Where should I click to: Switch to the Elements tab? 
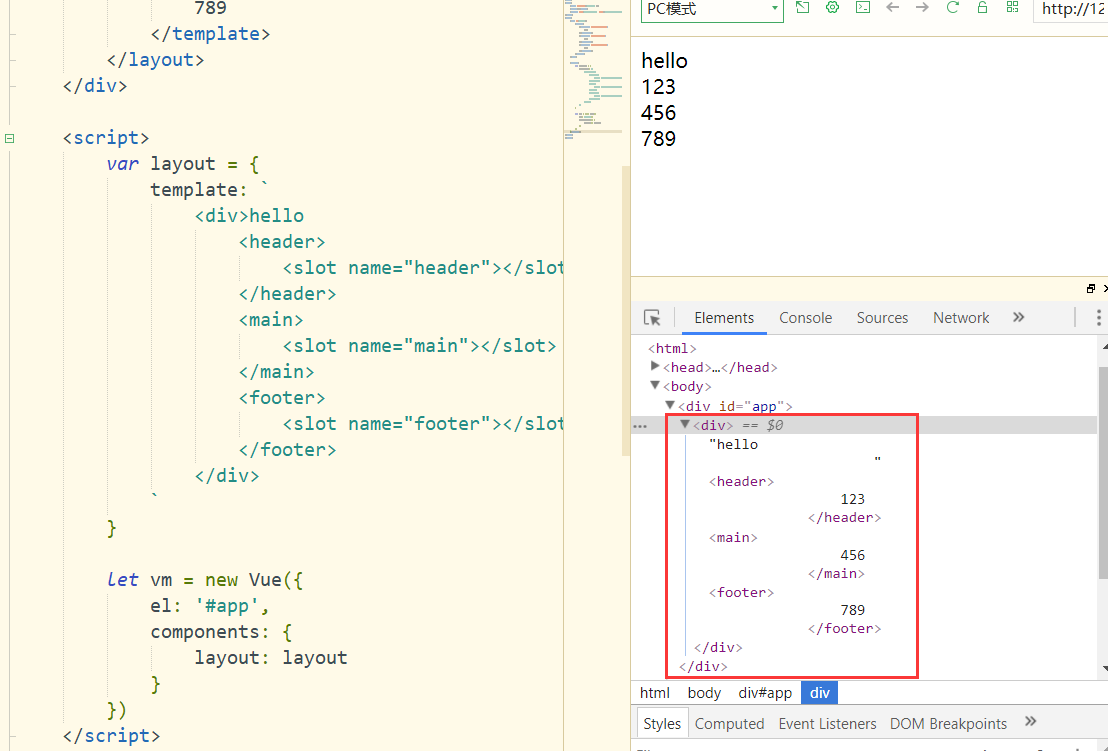pyautogui.click(x=724, y=318)
